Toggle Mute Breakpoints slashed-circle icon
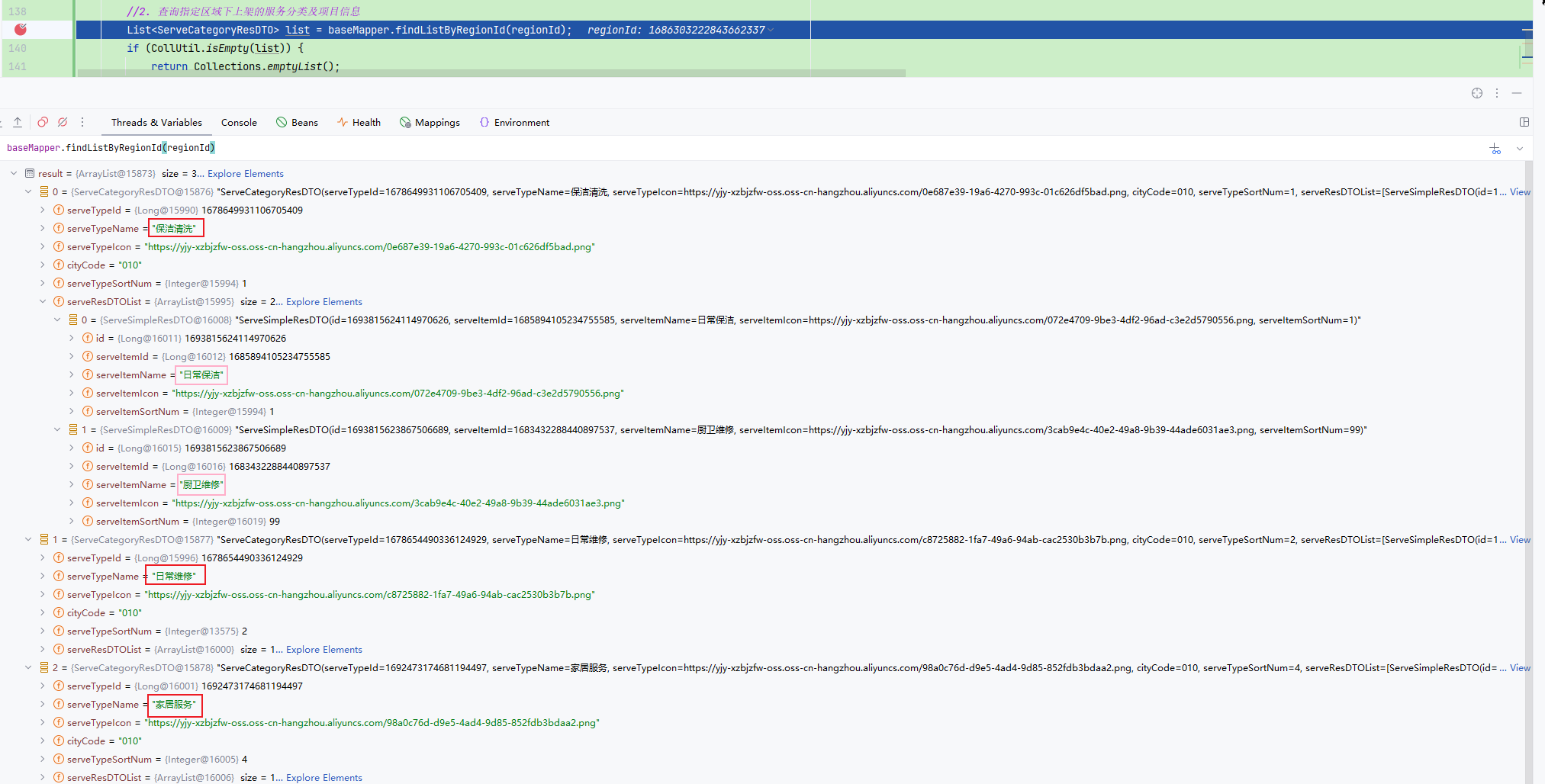1545x784 pixels. pyautogui.click(x=63, y=122)
